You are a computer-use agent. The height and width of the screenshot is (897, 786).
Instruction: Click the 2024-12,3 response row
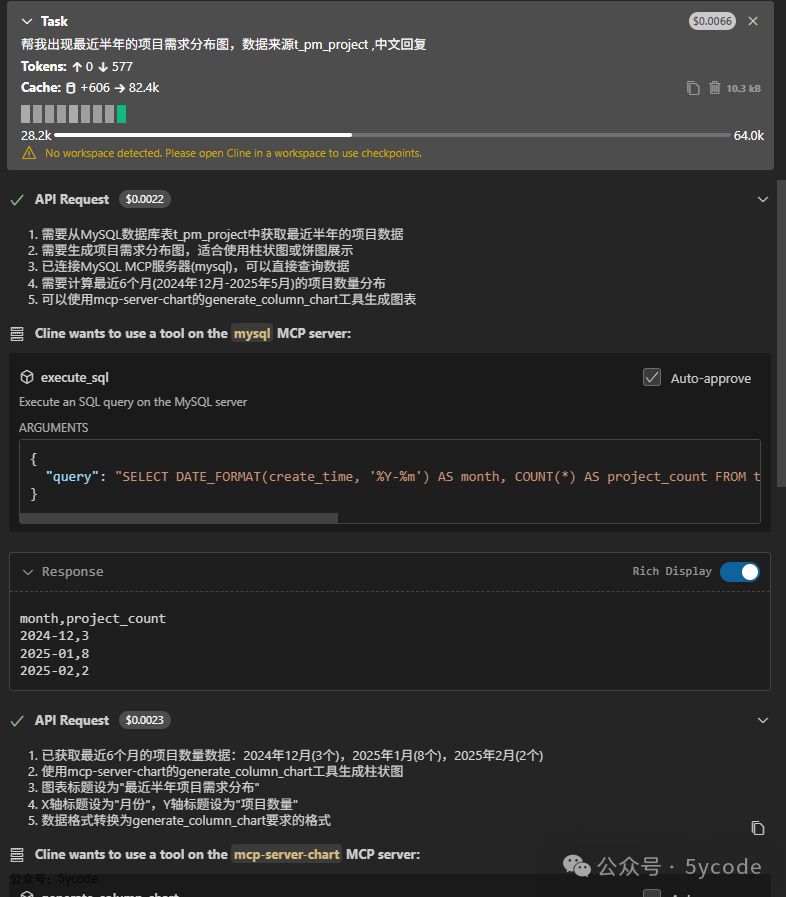click(54, 636)
